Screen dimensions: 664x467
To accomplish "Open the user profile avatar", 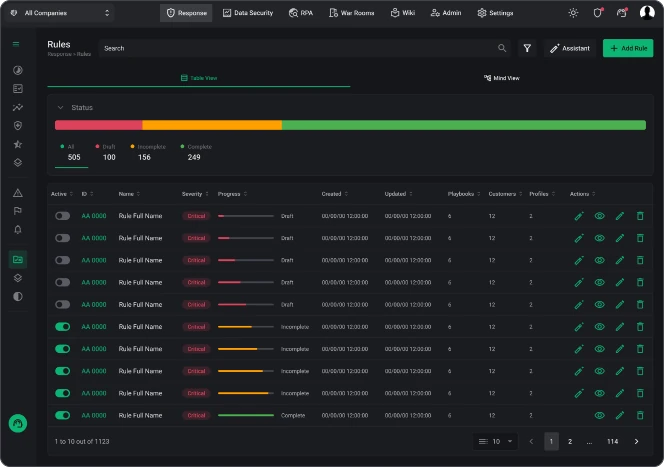I will click(647, 13).
